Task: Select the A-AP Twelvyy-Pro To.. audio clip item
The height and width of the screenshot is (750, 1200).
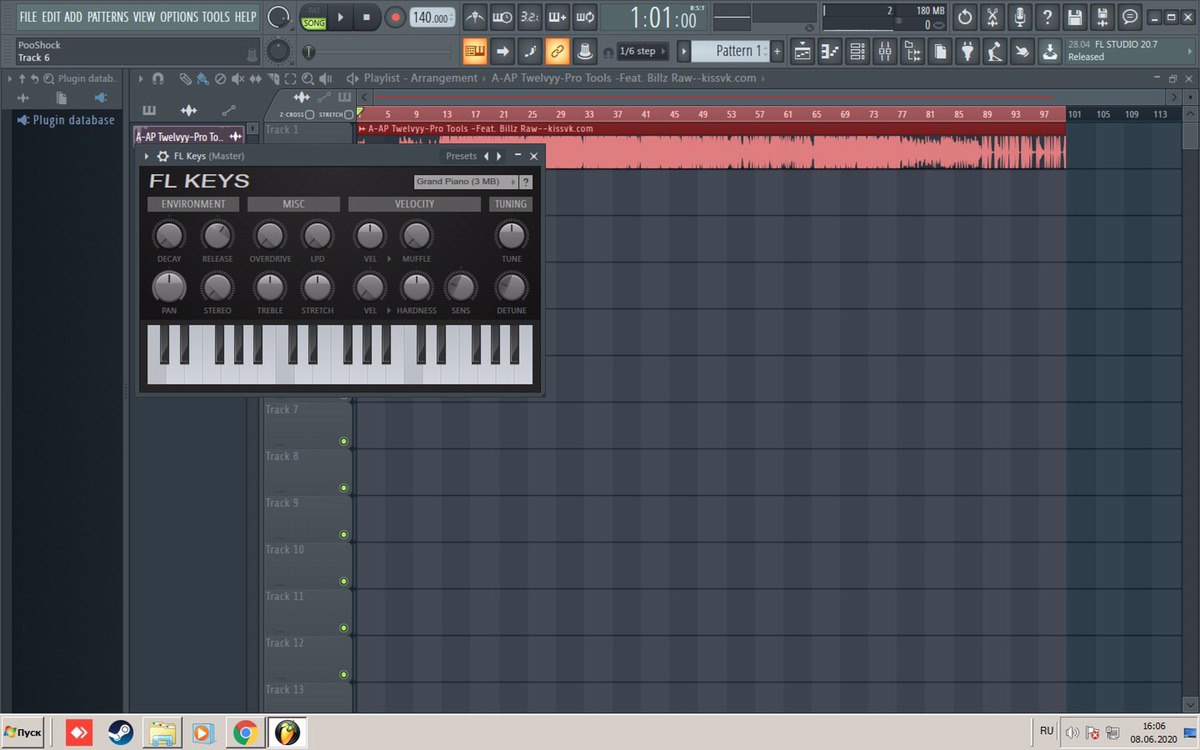Action: coord(189,137)
